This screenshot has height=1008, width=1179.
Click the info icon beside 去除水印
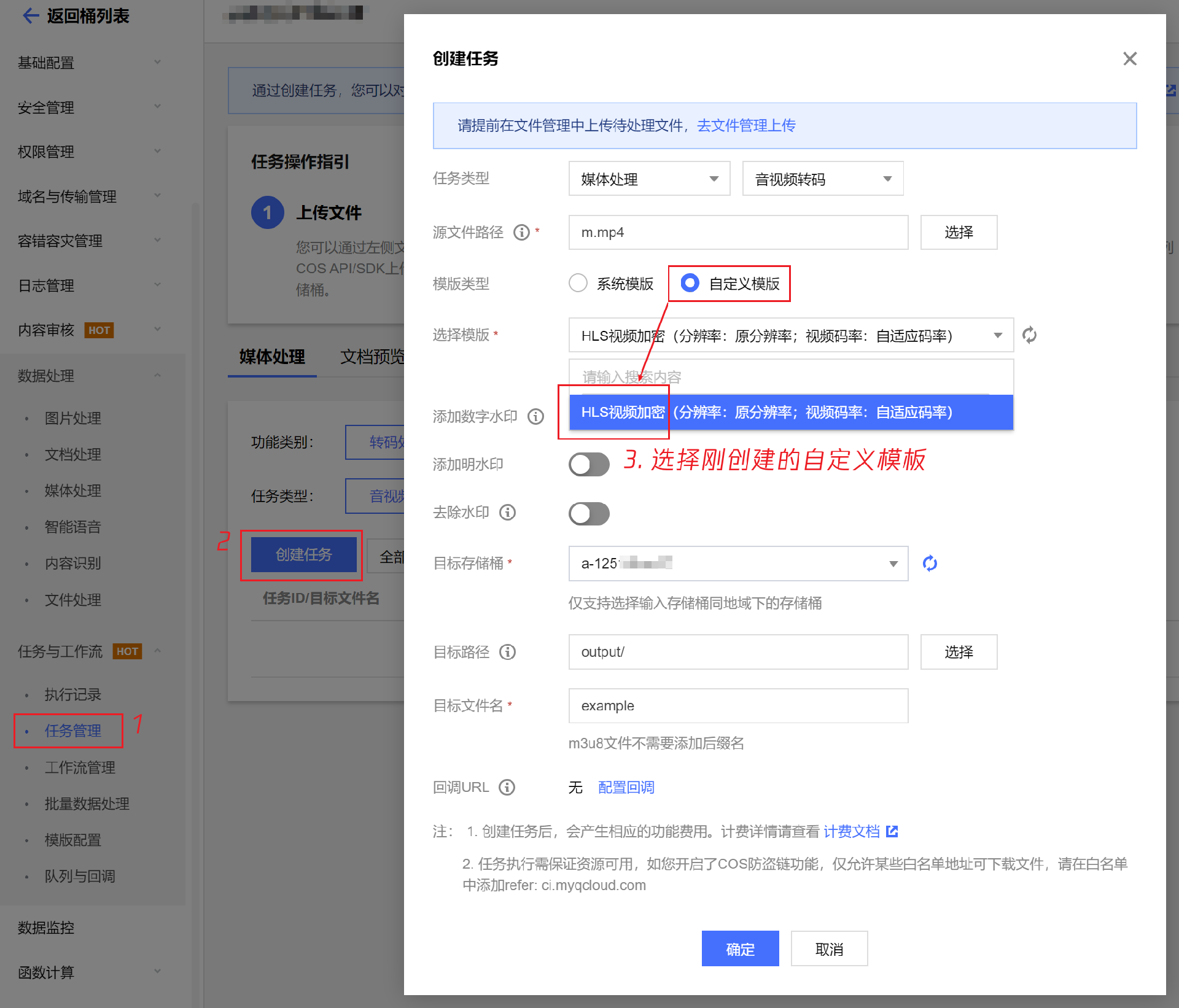click(x=507, y=513)
